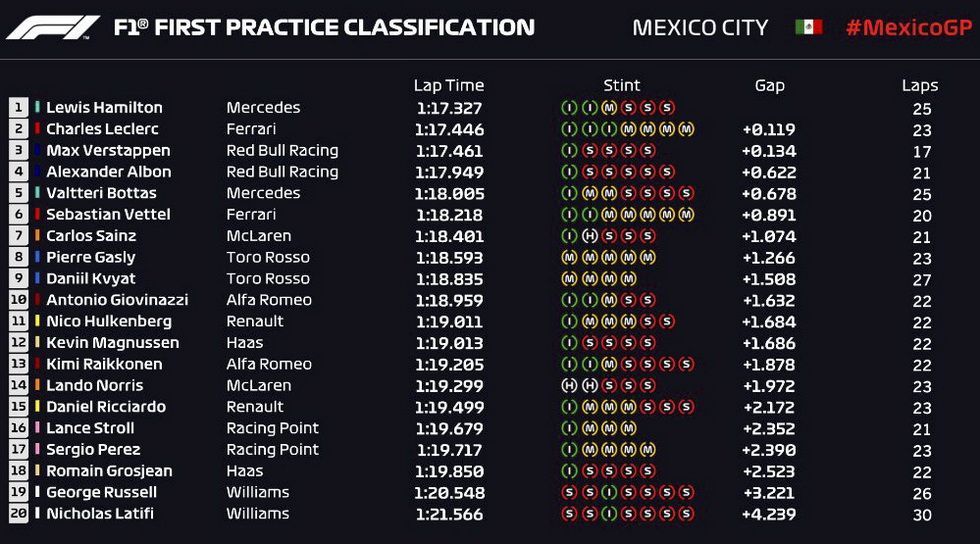Click Gasly's first medium tyre icon
This screenshot has height=544, width=980.
(x=569, y=257)
